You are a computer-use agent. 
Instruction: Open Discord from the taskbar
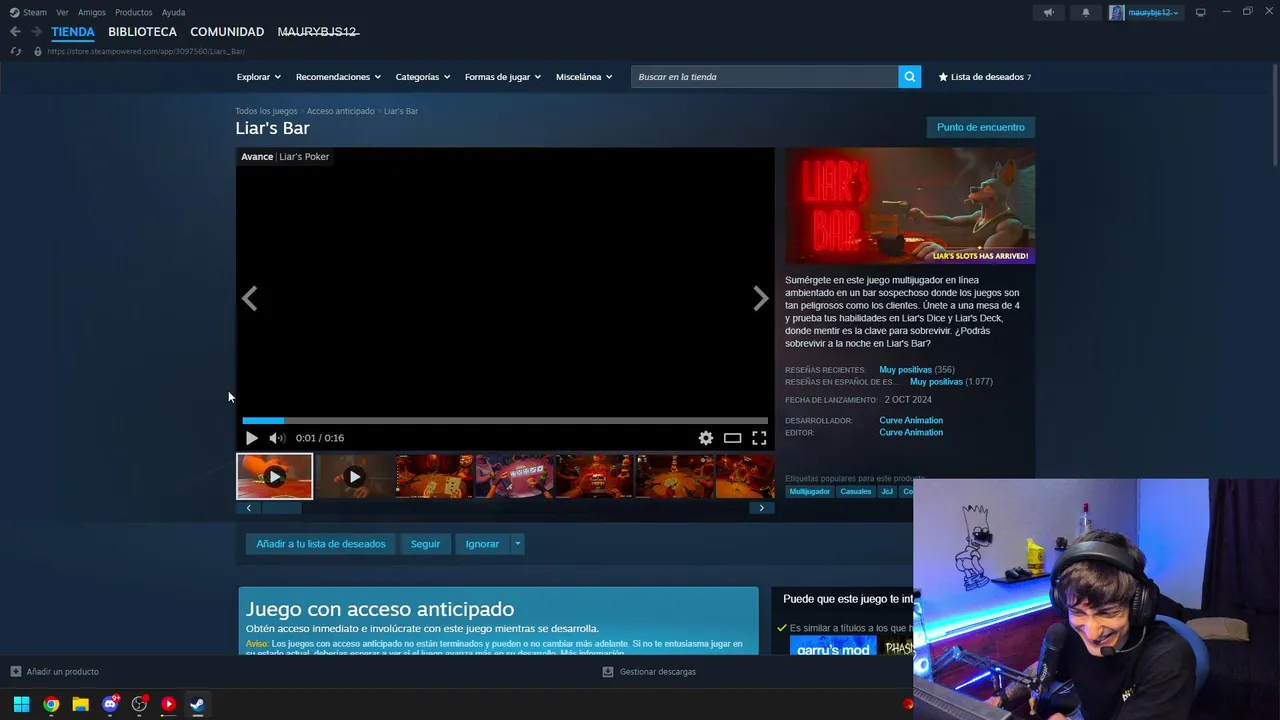point(110,704)
